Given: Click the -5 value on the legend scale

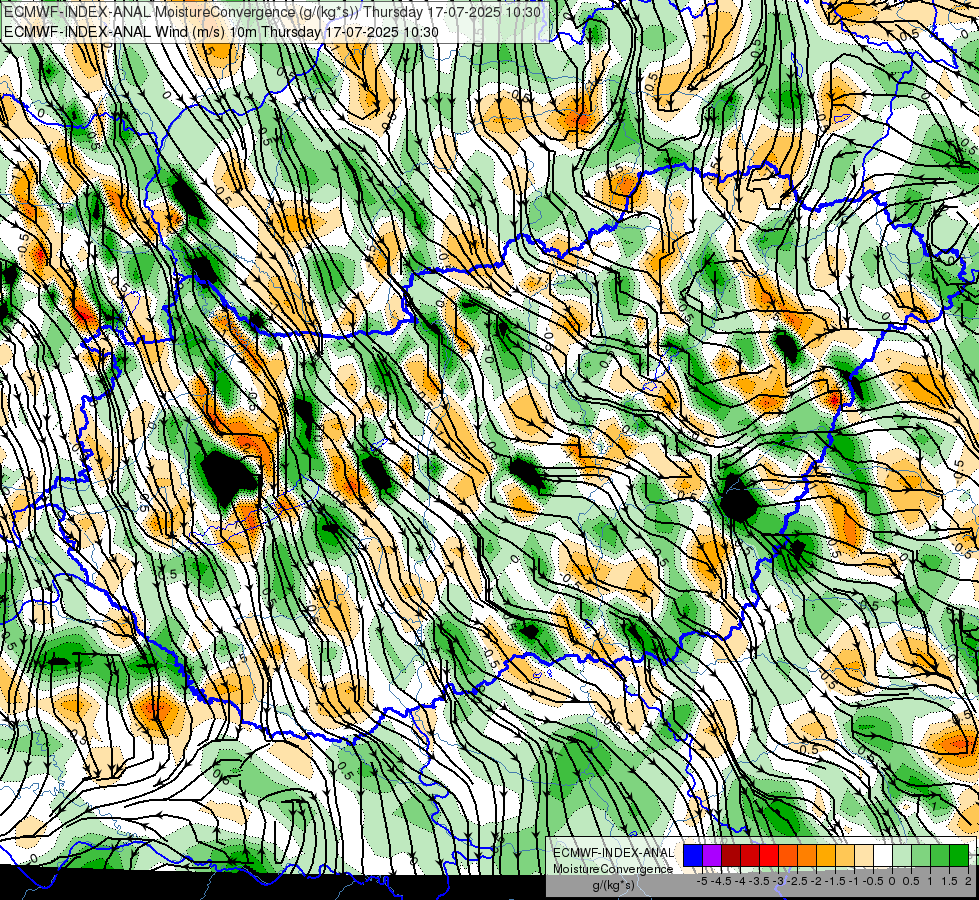Looking at the screenshot, I should point(702,881).
